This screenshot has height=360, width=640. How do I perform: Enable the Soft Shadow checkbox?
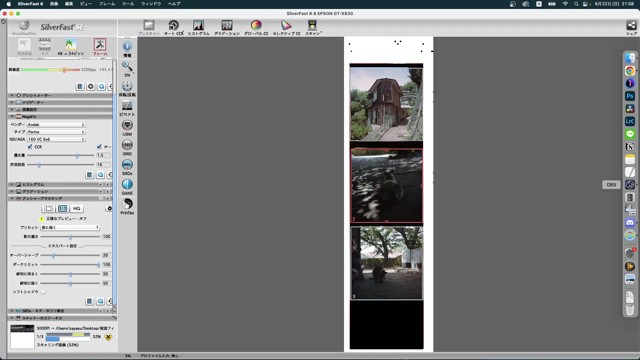point(43,292)
